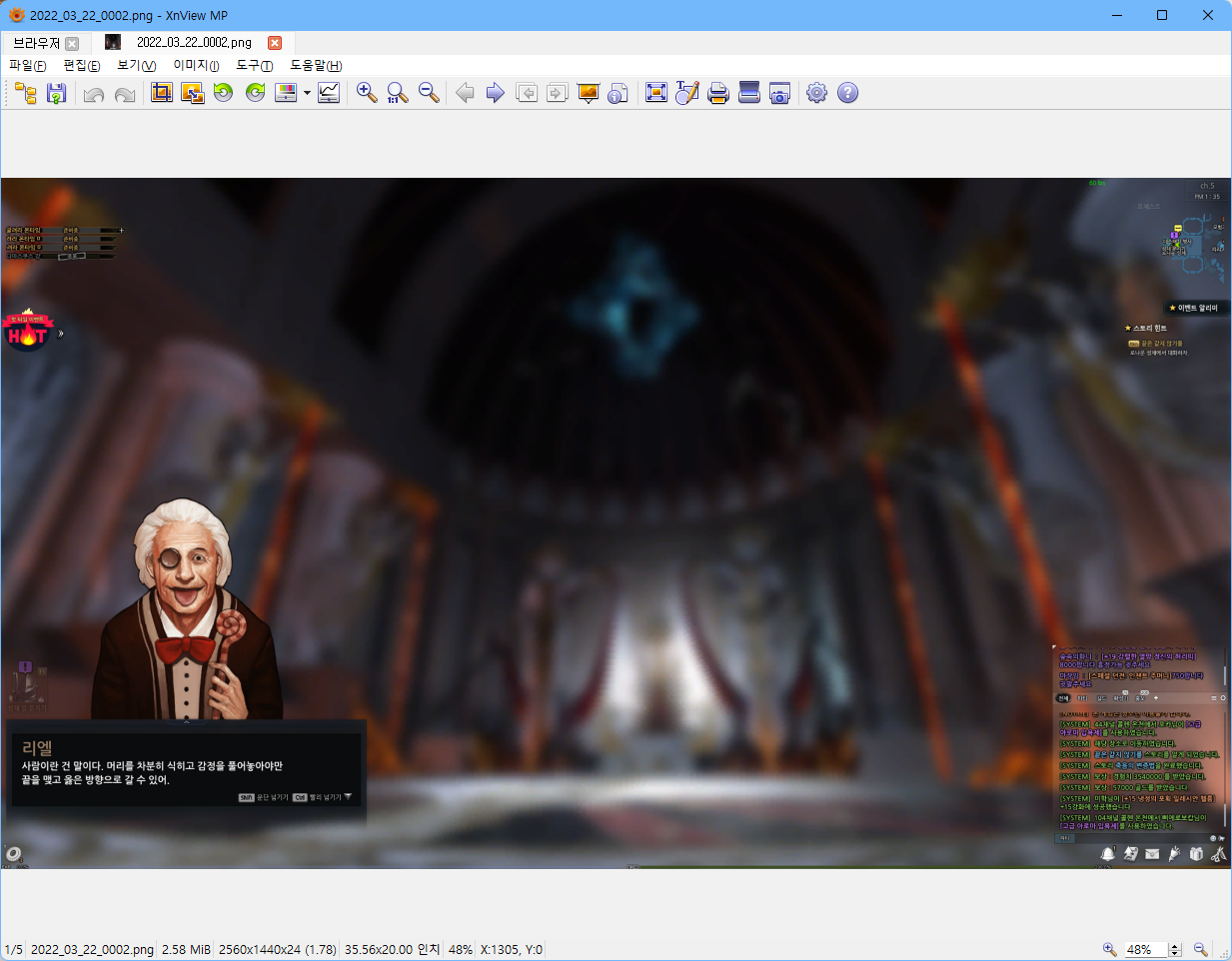Toggle fullscreen view icon

point(656,93)
